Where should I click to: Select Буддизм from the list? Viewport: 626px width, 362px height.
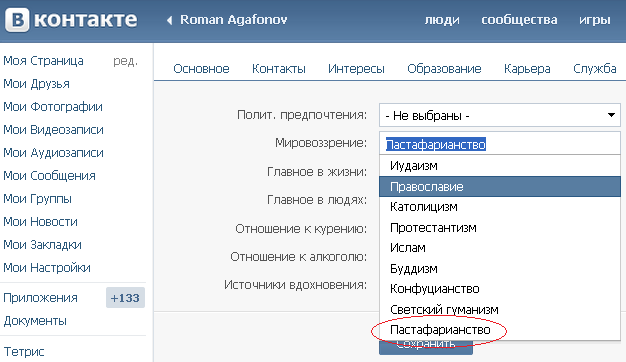(x=500, y=269)
